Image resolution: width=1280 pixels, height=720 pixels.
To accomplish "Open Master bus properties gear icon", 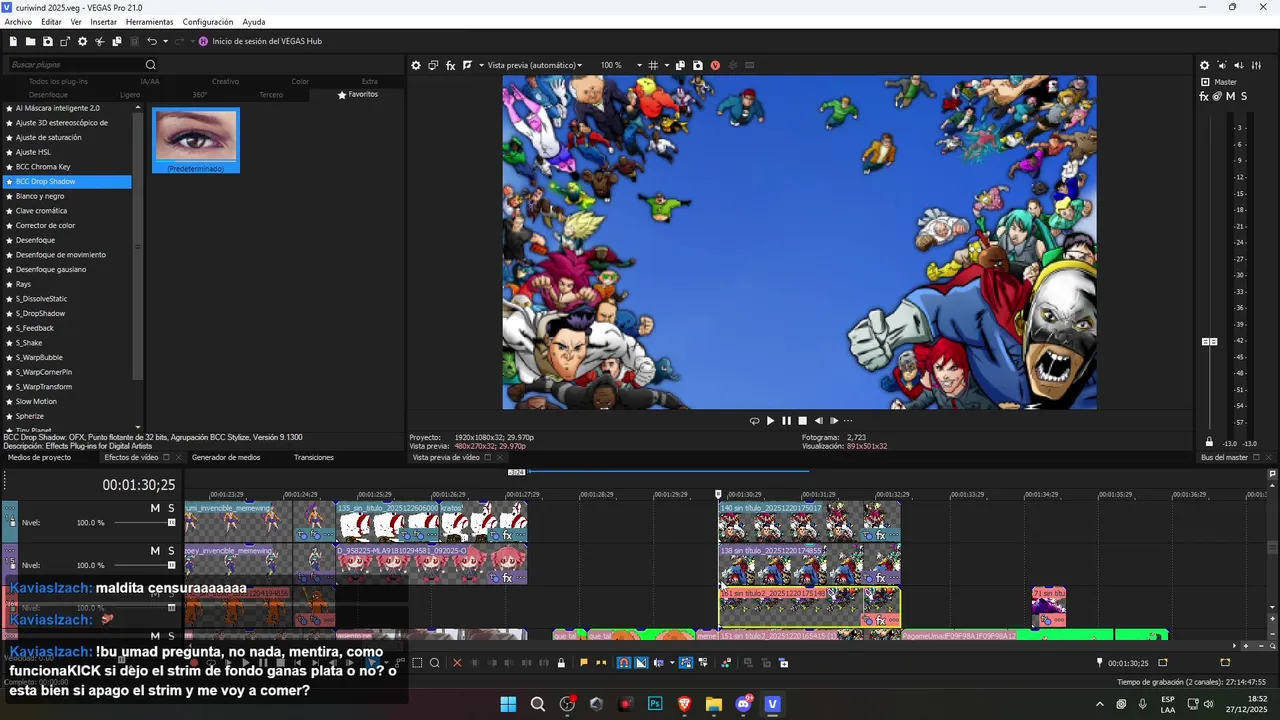I will click(x=1204, y=65).
